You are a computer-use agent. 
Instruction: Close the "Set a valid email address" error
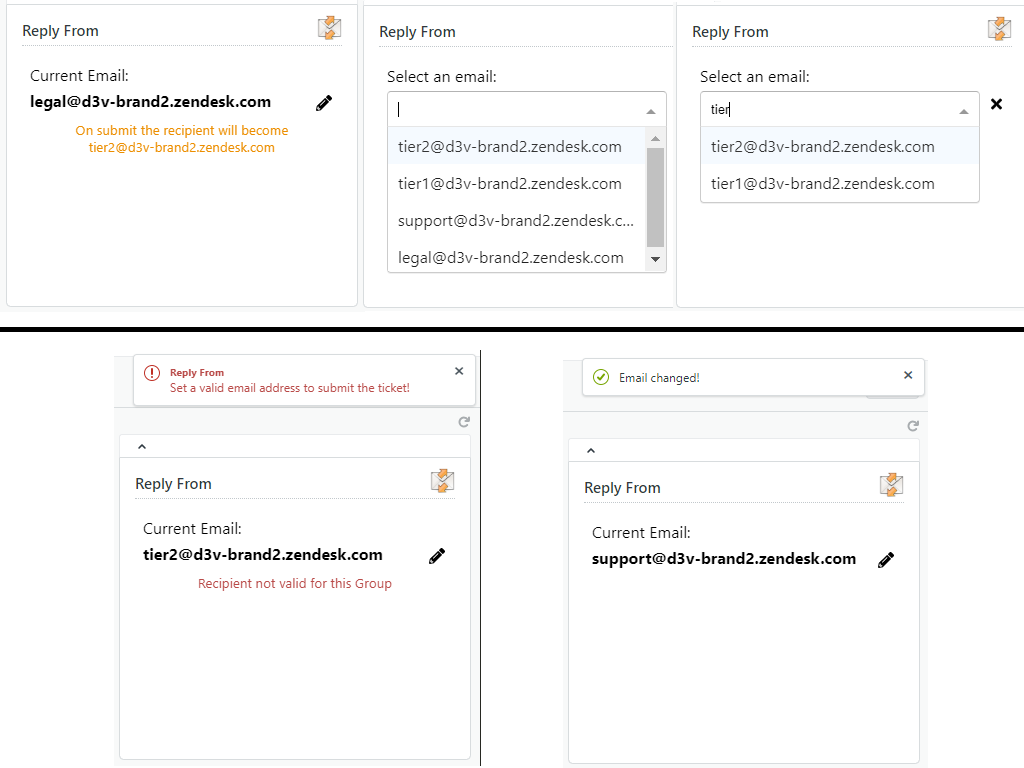pos(459,371)
